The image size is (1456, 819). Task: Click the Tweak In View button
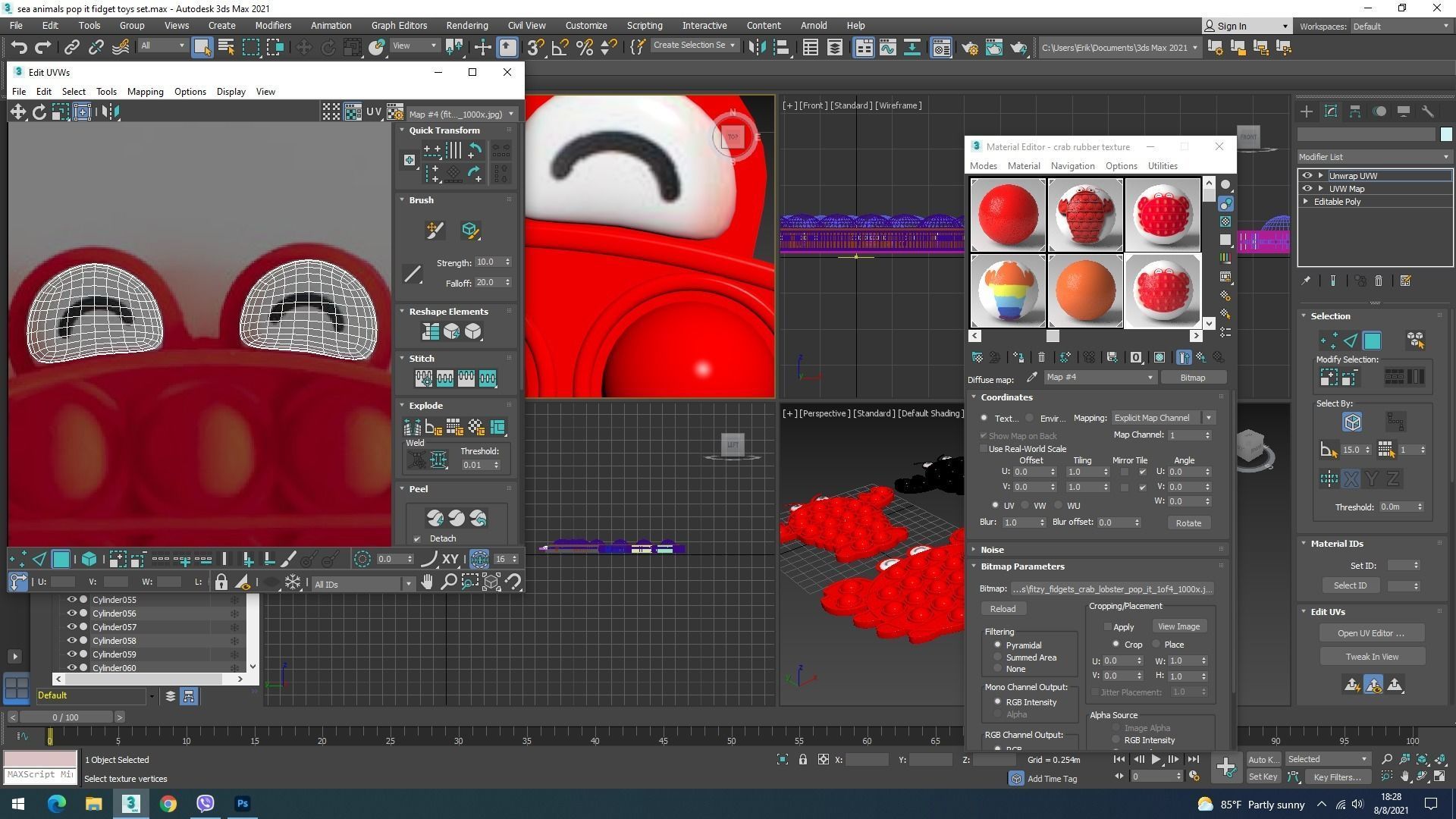coord(1372,657)
